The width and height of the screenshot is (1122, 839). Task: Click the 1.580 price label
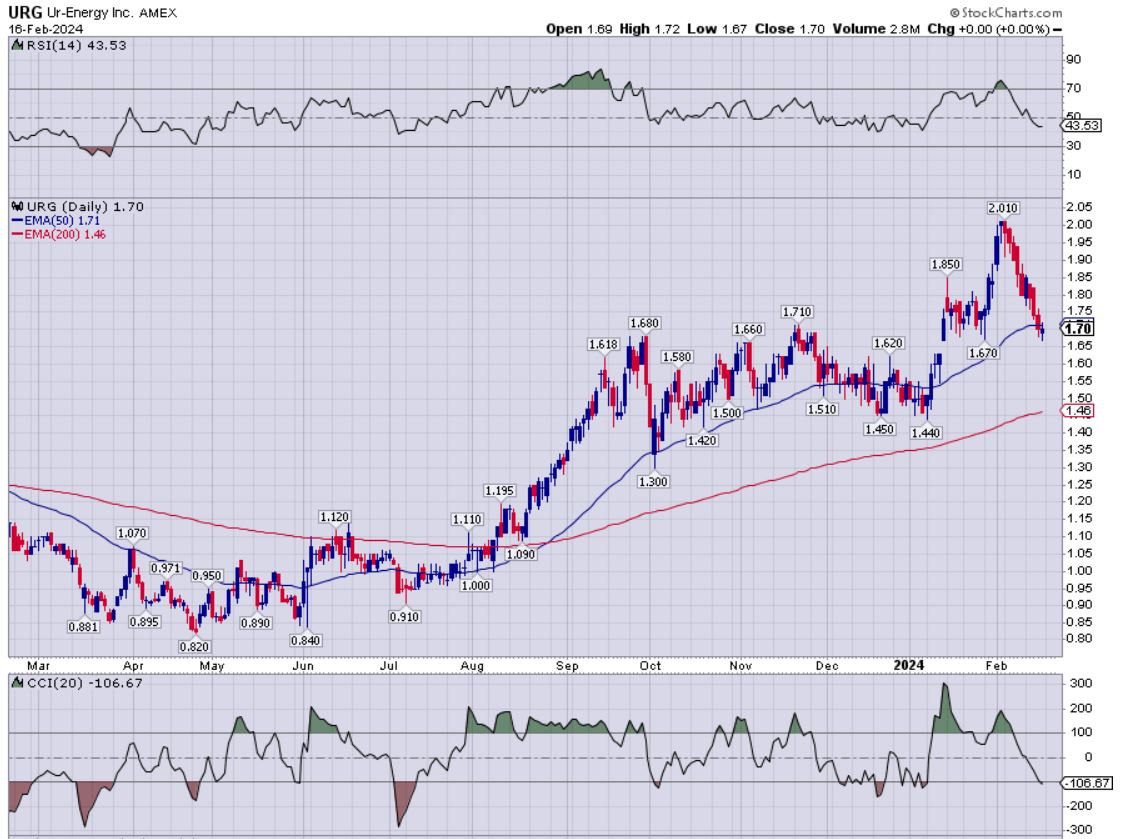pos(677,357)
